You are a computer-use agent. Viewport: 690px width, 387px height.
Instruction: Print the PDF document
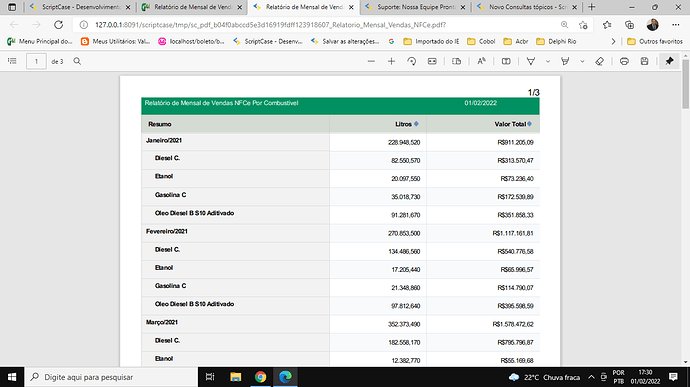(624, 61)
